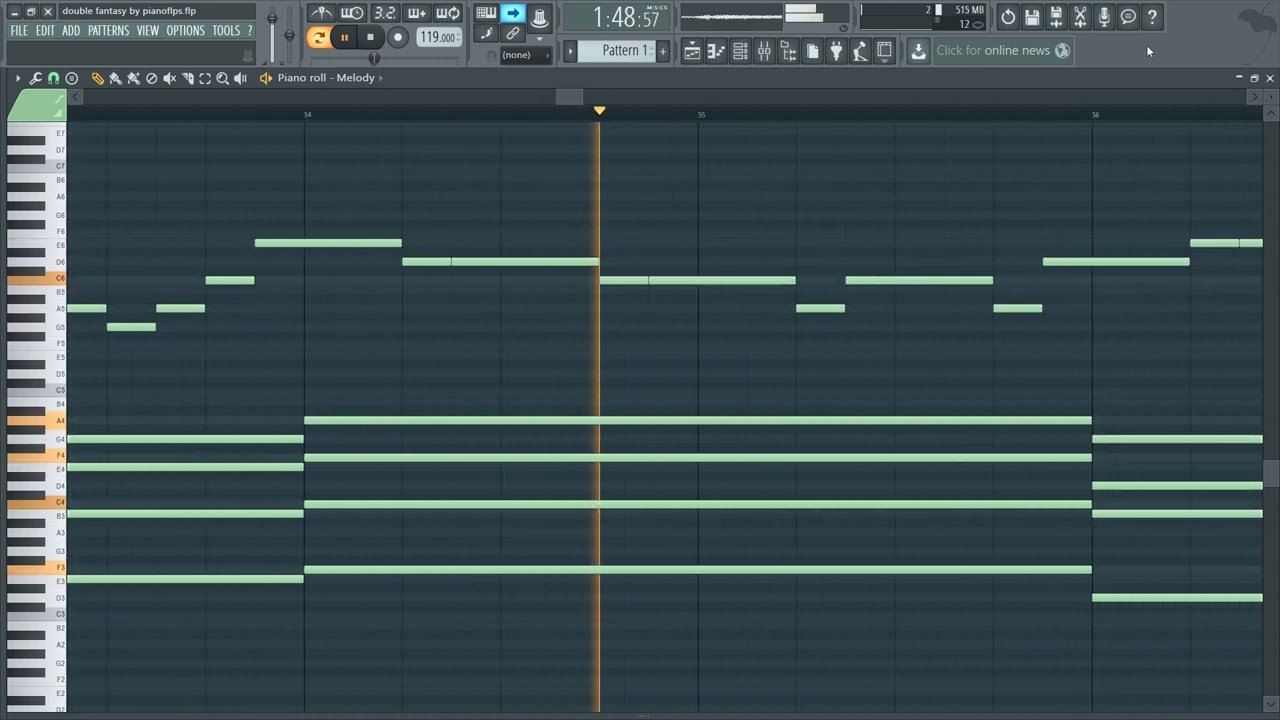Select the Draw pencil tool

tap(97, 78)
